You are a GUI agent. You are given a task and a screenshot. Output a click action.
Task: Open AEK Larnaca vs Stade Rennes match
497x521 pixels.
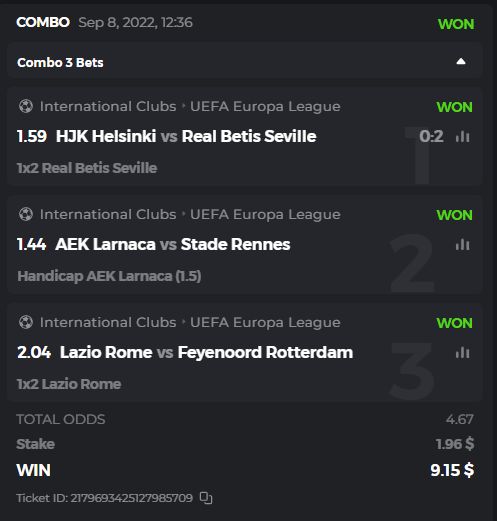point(173,244)
